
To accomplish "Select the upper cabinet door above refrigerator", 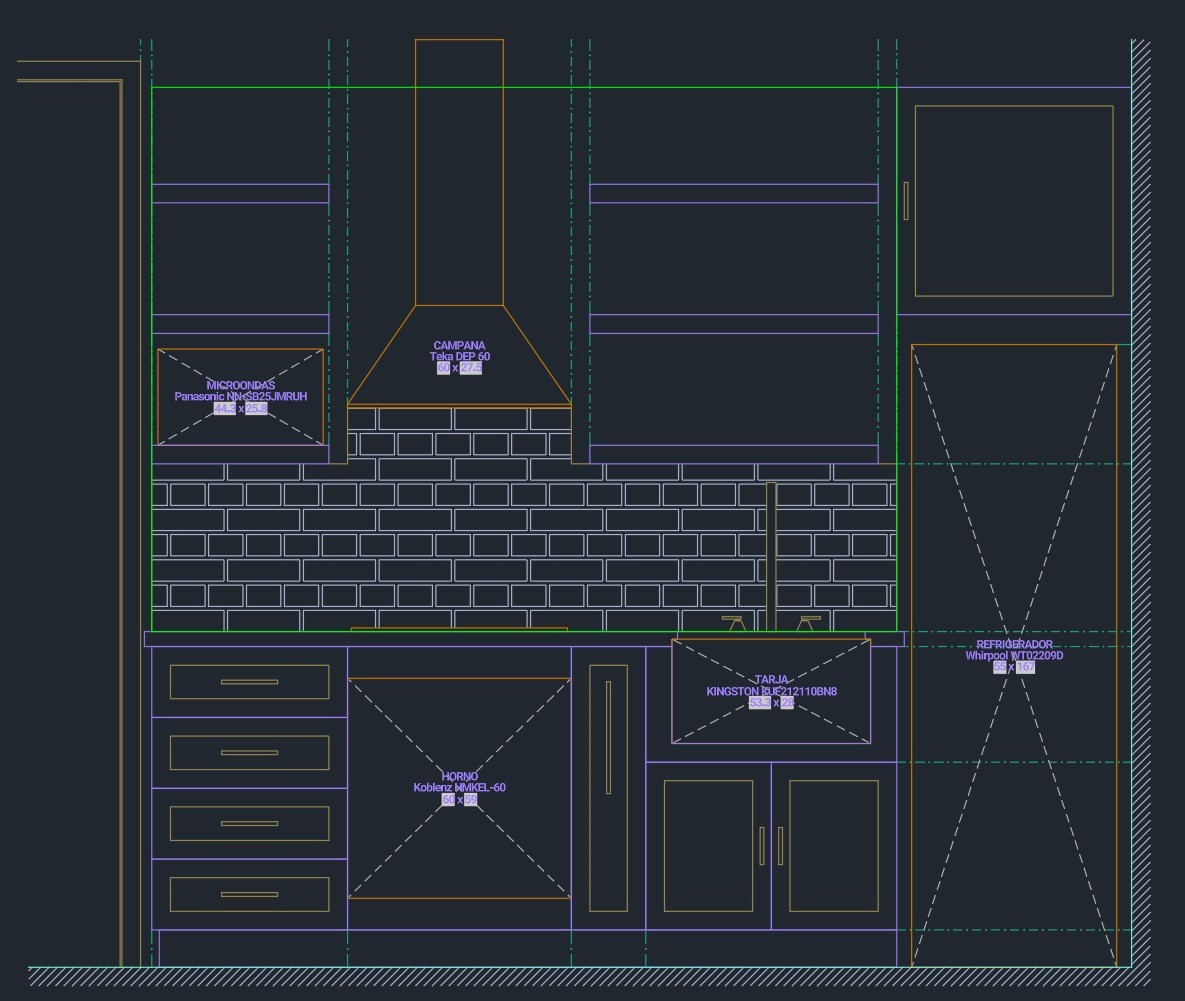I will point(1013,201).
